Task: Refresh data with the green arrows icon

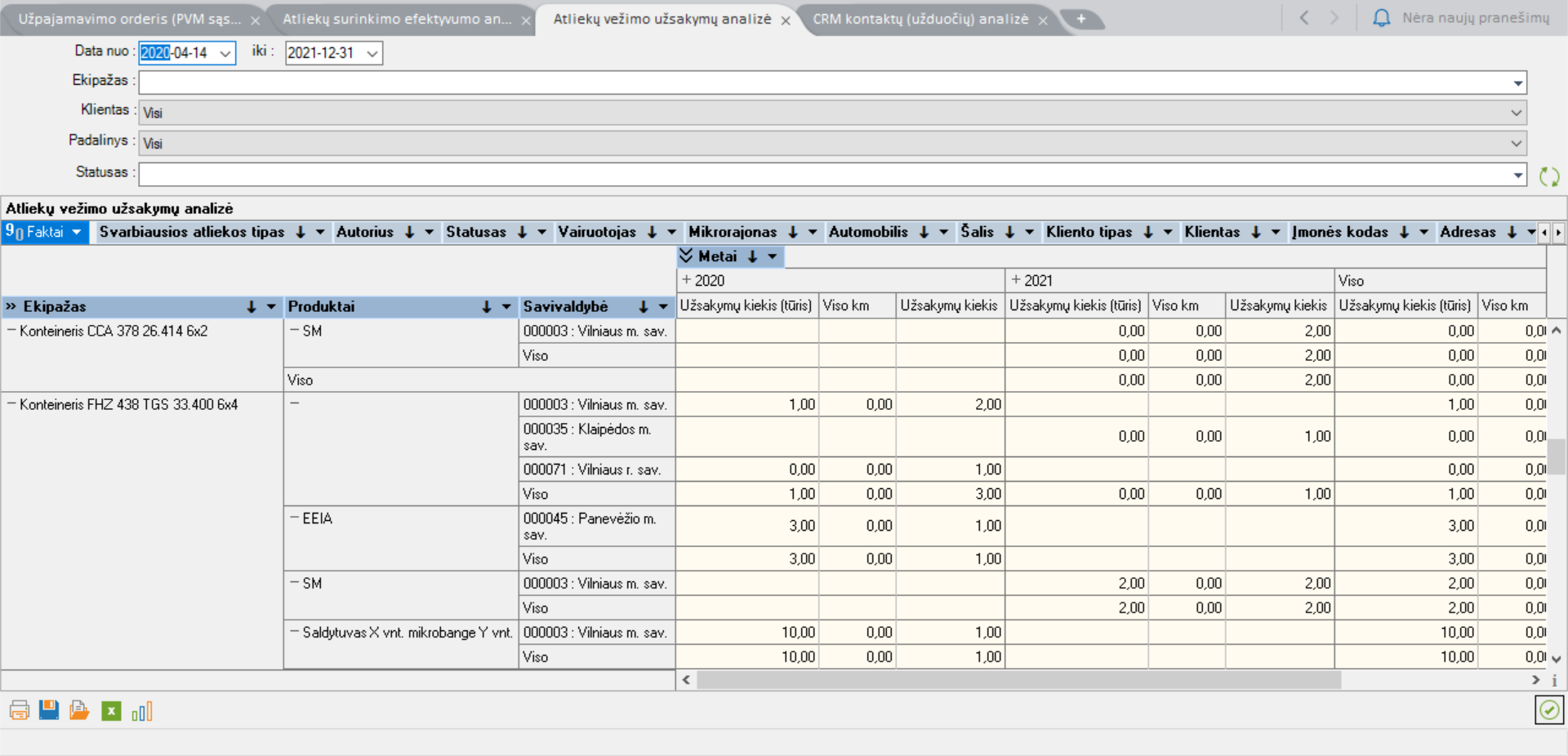Action: tap(1548, 176)
